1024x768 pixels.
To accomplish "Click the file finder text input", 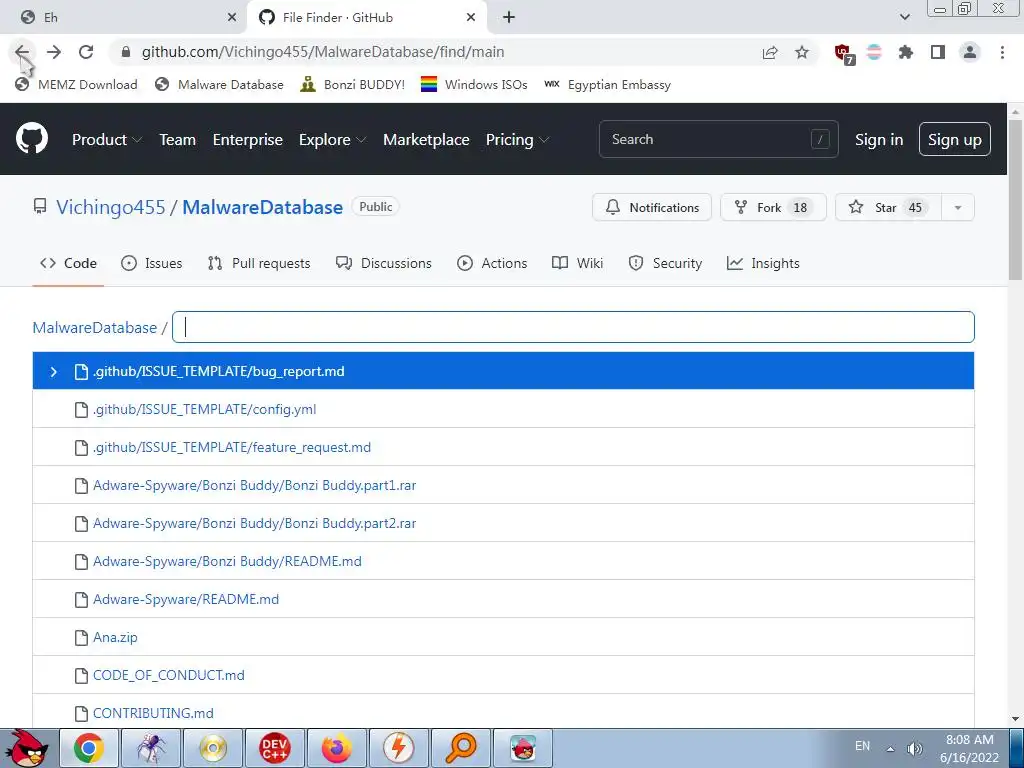I will [573, 327].
